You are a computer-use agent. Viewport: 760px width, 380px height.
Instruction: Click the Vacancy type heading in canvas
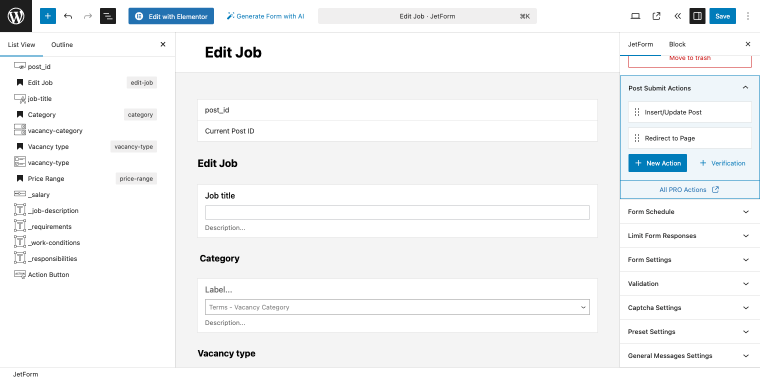(x=226, y=353)
